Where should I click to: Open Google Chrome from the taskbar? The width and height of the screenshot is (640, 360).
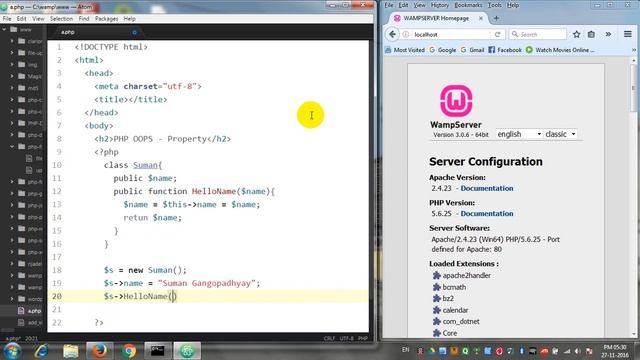pyautogui.click(x=129, y=351)
